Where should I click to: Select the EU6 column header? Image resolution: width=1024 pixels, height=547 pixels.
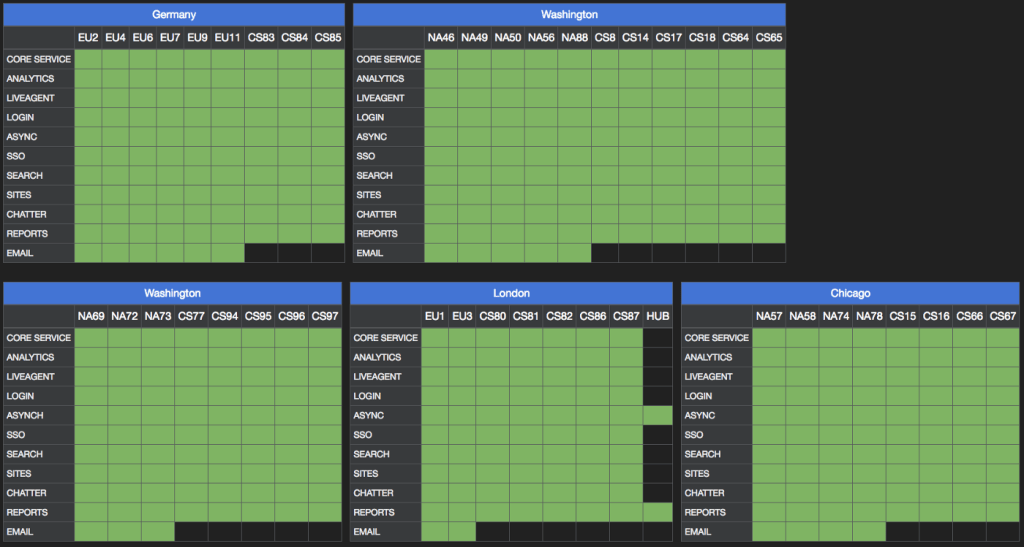coord(143,38)
